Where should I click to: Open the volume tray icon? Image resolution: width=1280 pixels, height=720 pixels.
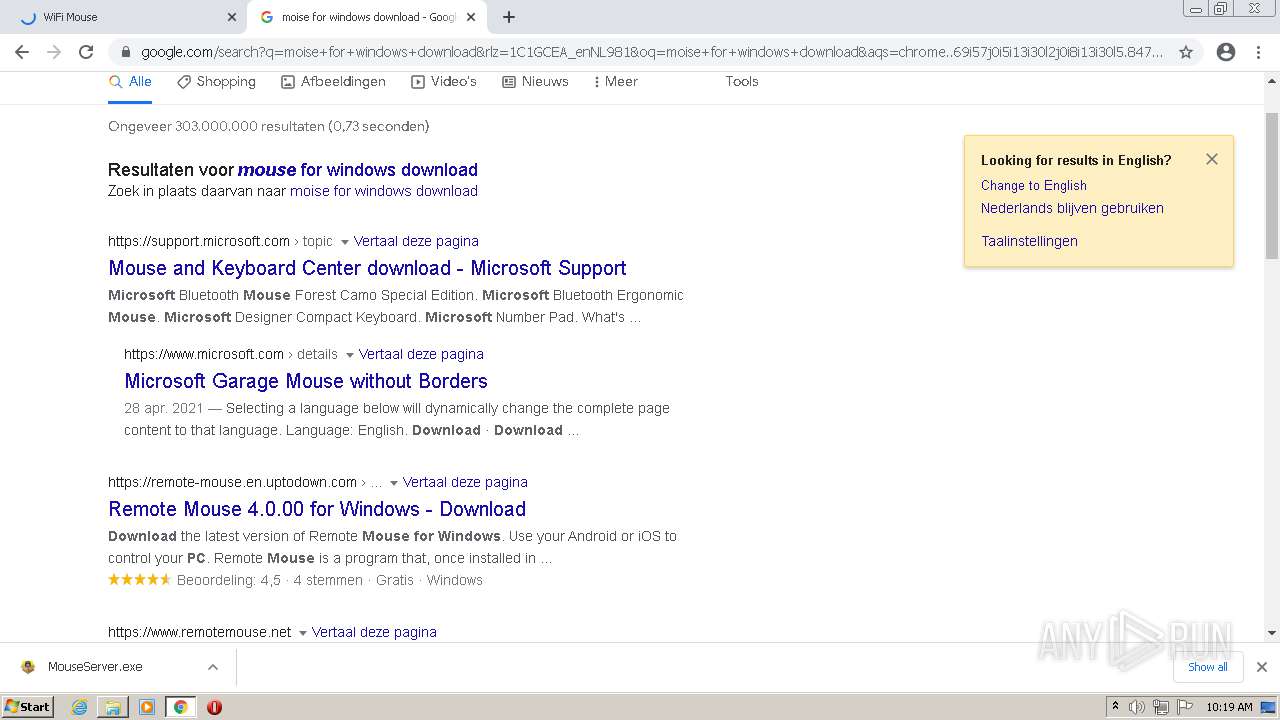coord(1137,707)
